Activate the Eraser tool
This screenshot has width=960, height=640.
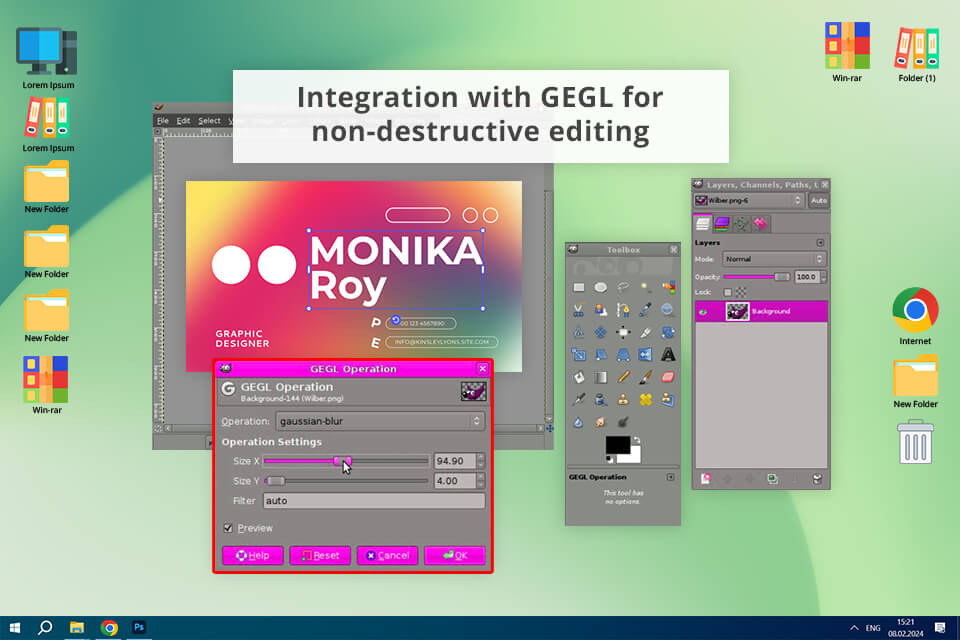coord(668,377)
